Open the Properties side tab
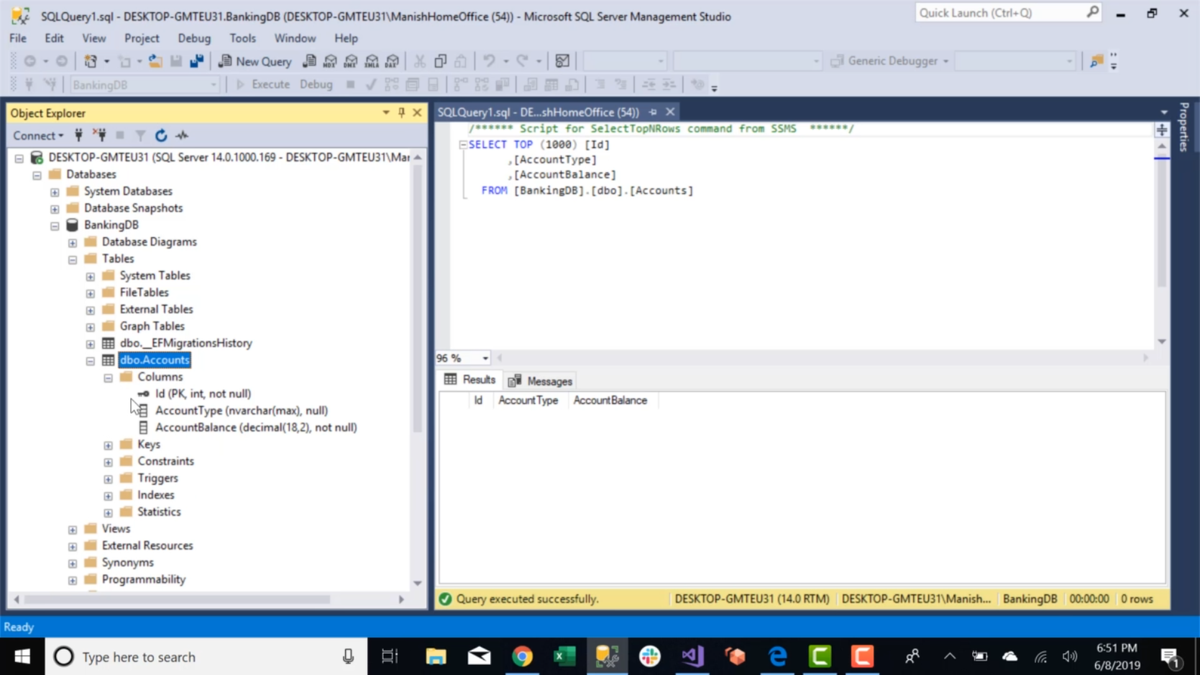This screenshot has width=1200, height=675. coord(1184,126)
